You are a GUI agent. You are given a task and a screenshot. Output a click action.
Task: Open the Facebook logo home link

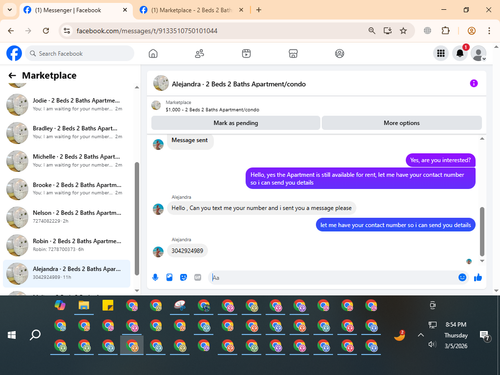tap(14, 53)
